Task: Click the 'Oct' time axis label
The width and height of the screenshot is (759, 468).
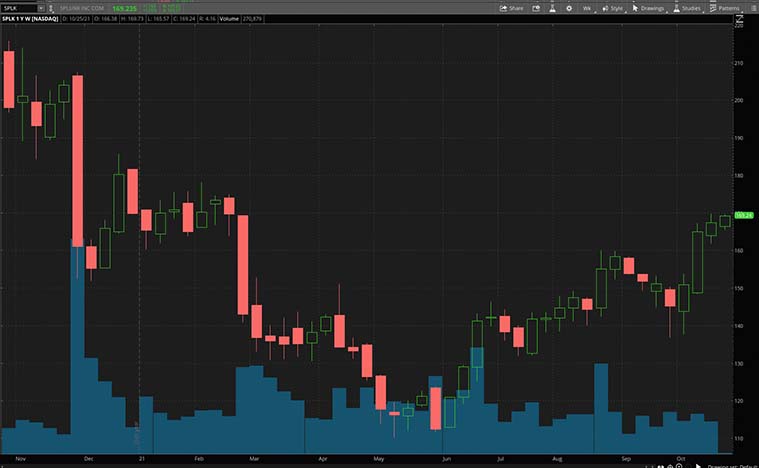Action: pyautogui.click(x=681, y=458)
